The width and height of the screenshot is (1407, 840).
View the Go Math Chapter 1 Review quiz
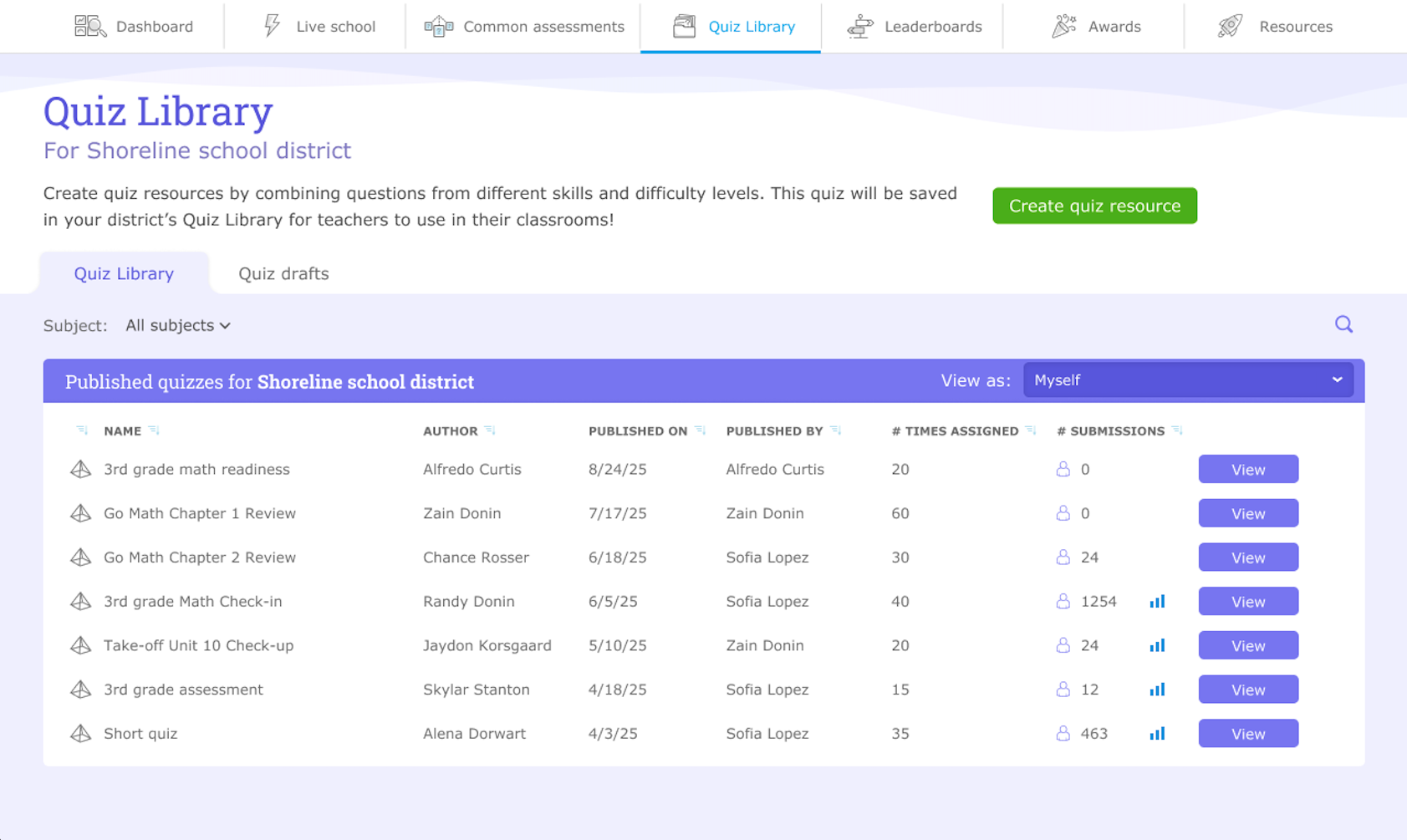1248,513
